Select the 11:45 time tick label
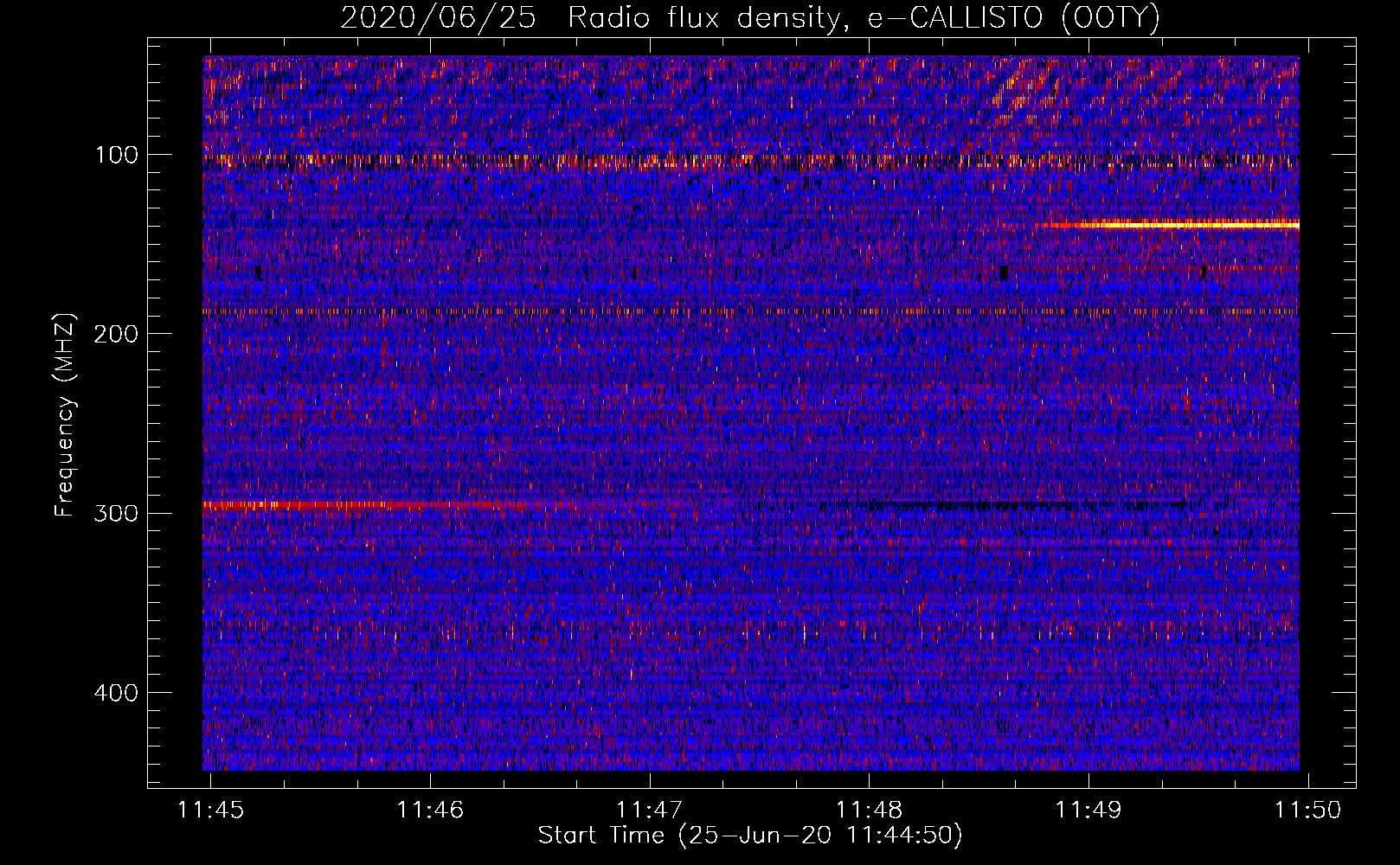This screenshot has height=865, width=1400. pos(211,810)
